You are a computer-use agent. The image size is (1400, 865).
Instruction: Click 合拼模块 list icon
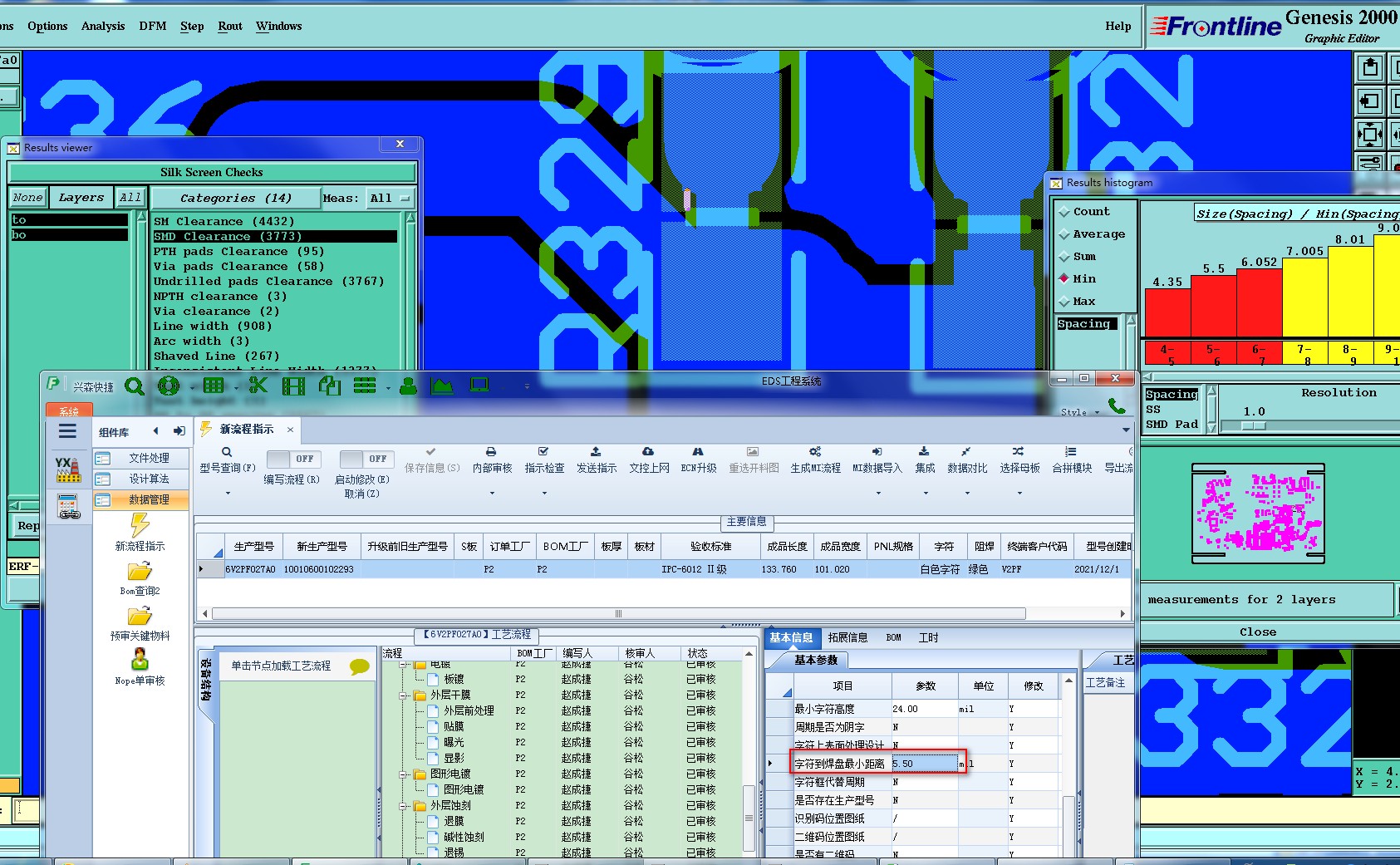[1071, 452]
